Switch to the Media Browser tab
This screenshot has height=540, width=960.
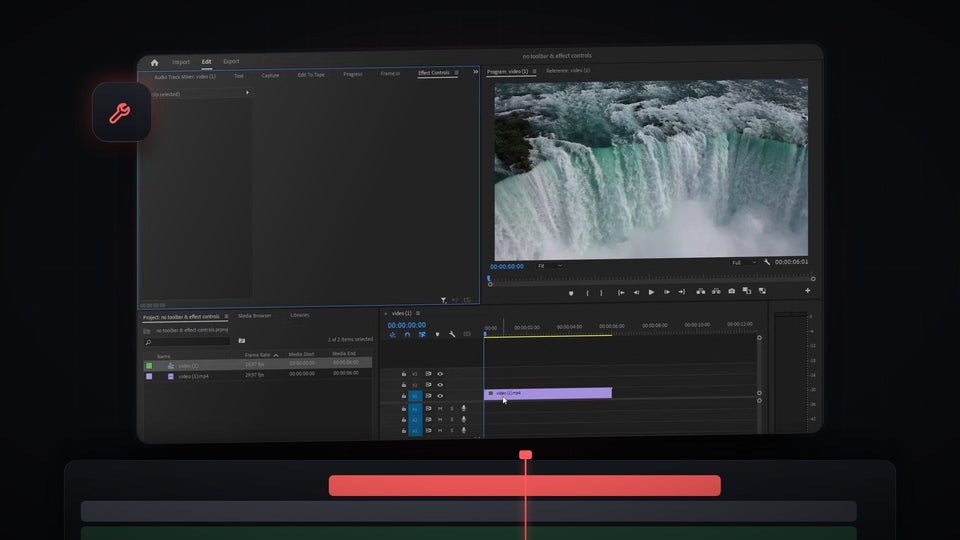point(254,316)
